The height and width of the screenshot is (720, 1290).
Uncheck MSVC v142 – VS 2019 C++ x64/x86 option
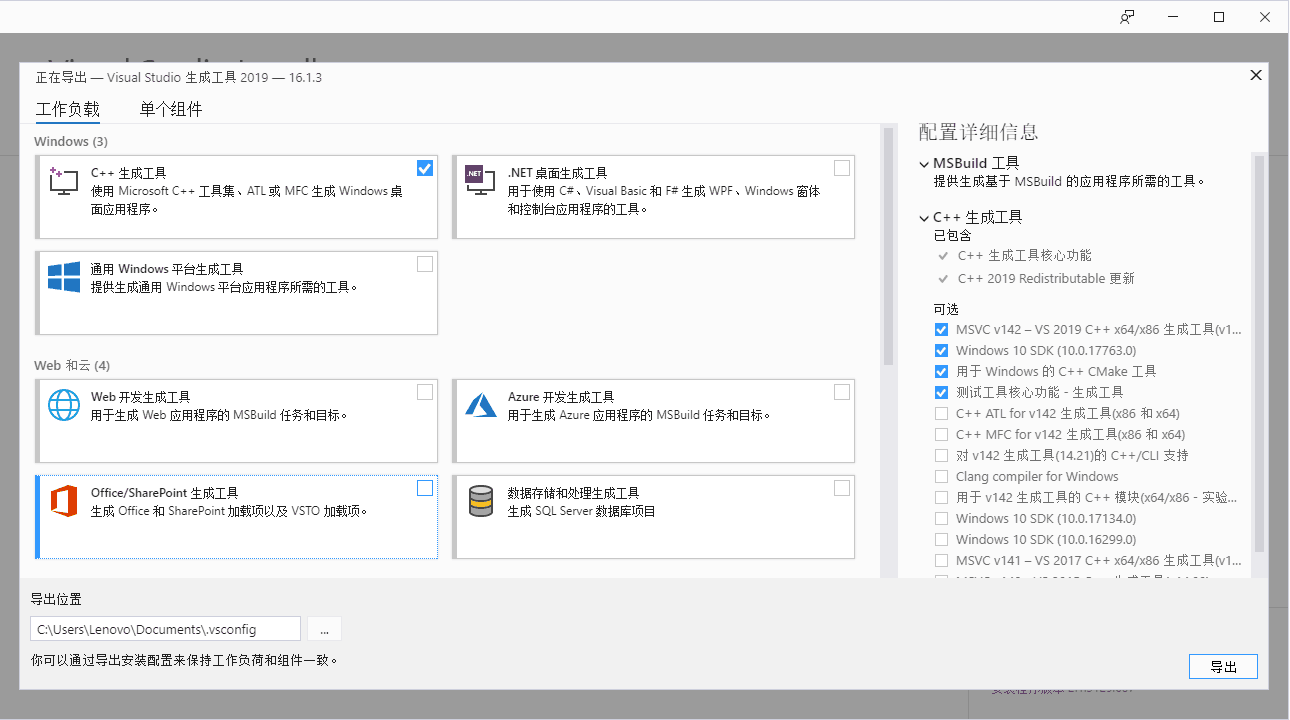point(941,329)
